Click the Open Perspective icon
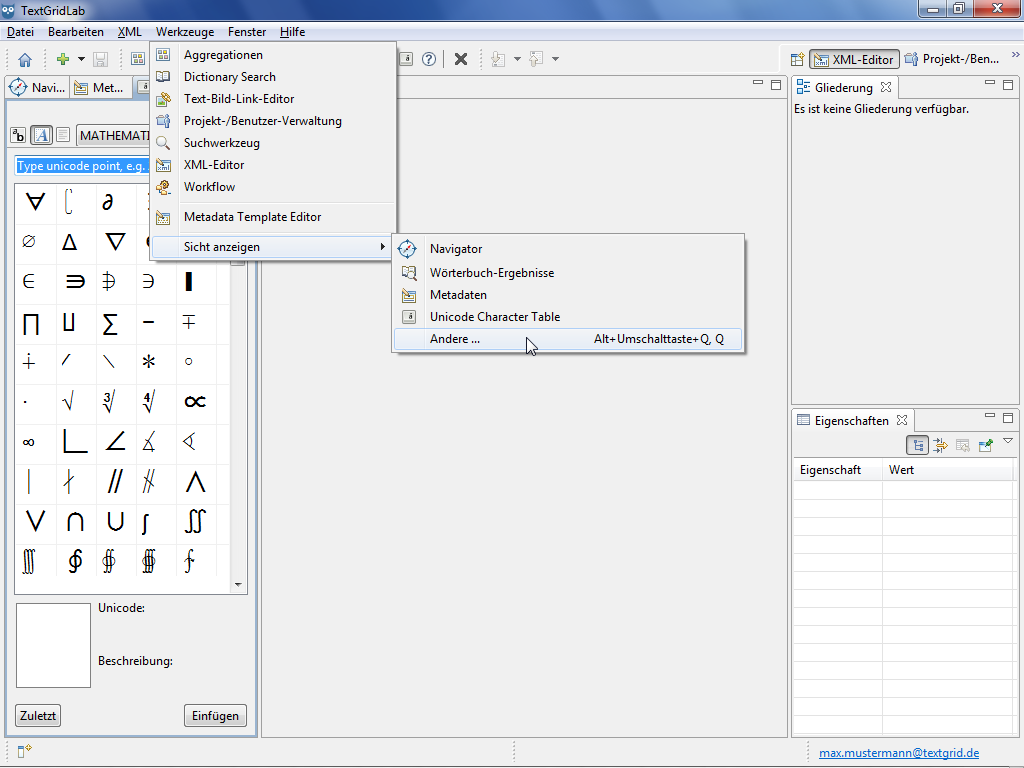Image resolution: width=1024 pixels, height=768 pixels. (797, 59)
